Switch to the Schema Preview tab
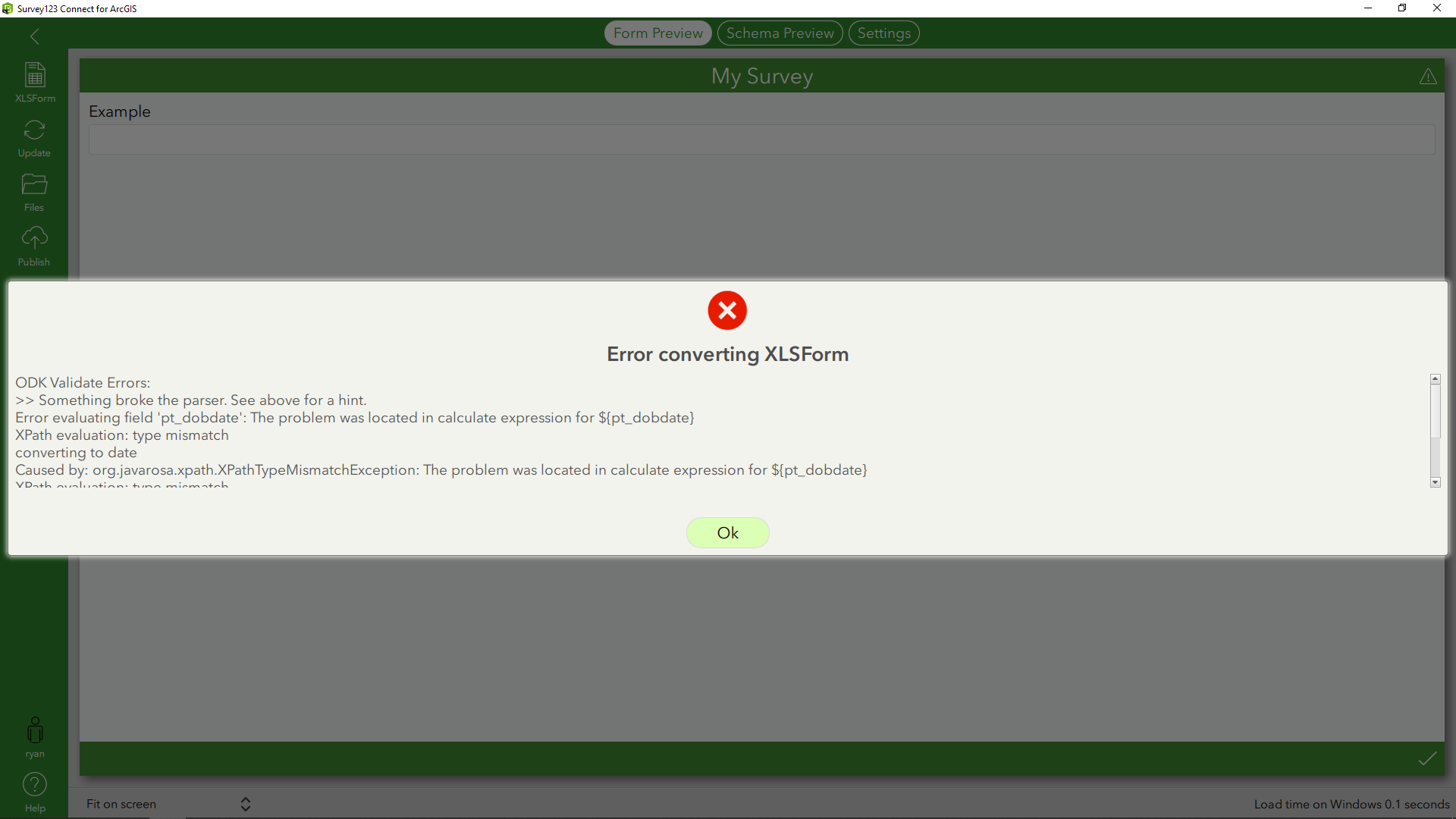1456x819 pixels. [780, 33]
